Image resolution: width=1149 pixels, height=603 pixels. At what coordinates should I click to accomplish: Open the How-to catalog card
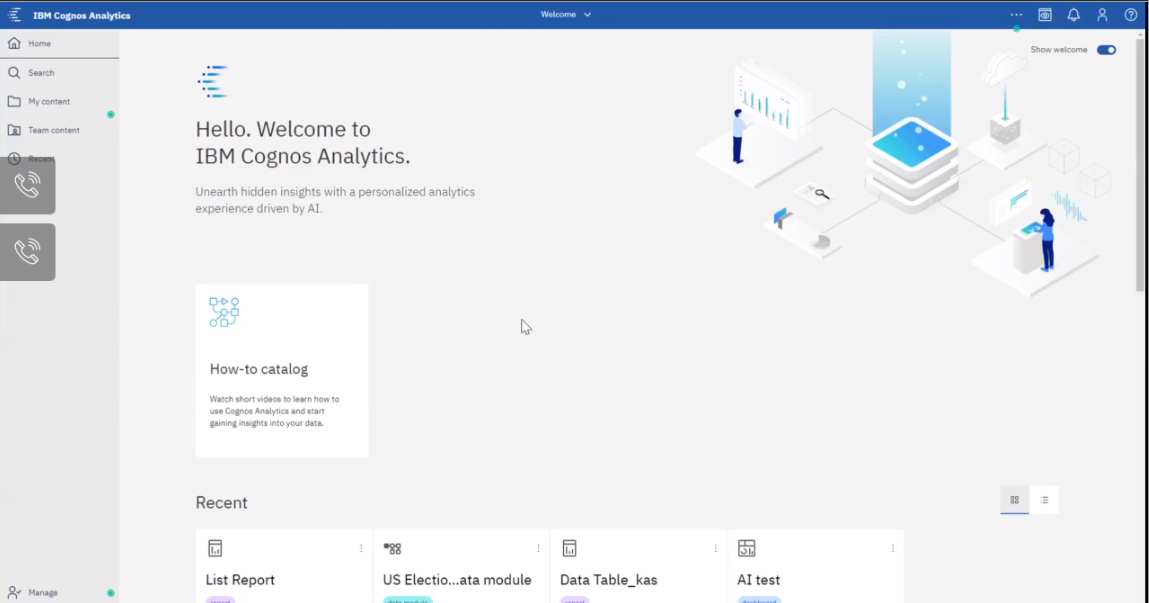(282, 370)
